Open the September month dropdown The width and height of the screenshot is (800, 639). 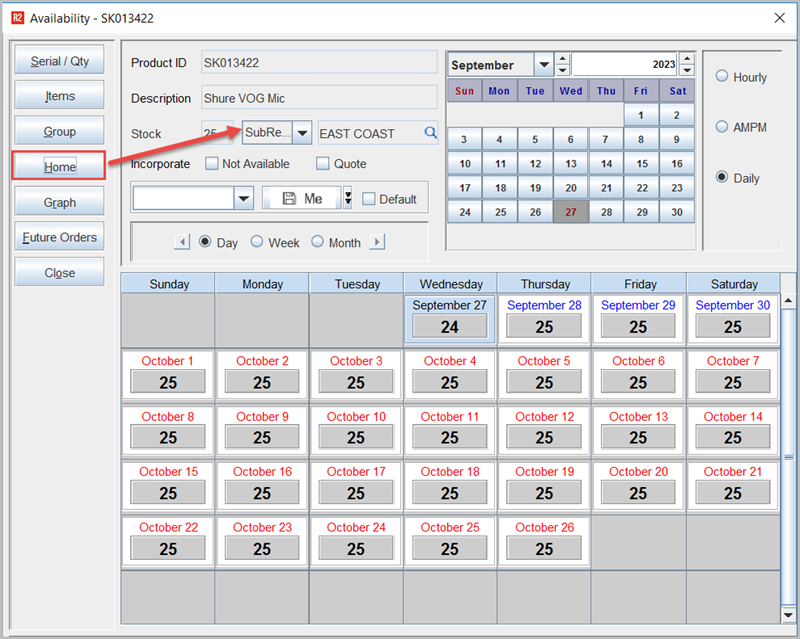click(543, 65)
